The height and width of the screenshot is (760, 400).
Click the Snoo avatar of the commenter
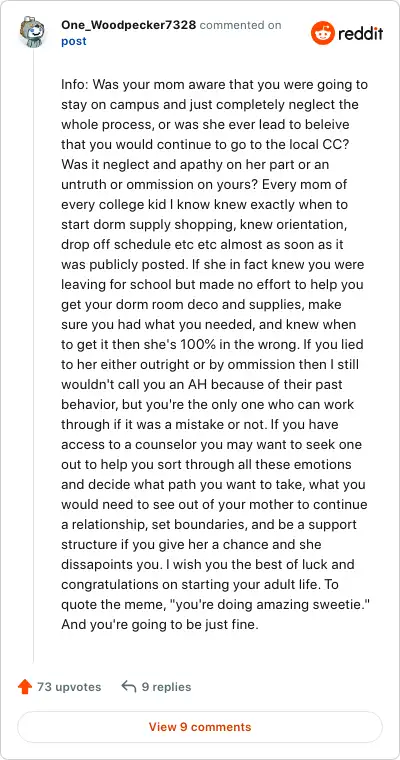(x=32, y=32)
